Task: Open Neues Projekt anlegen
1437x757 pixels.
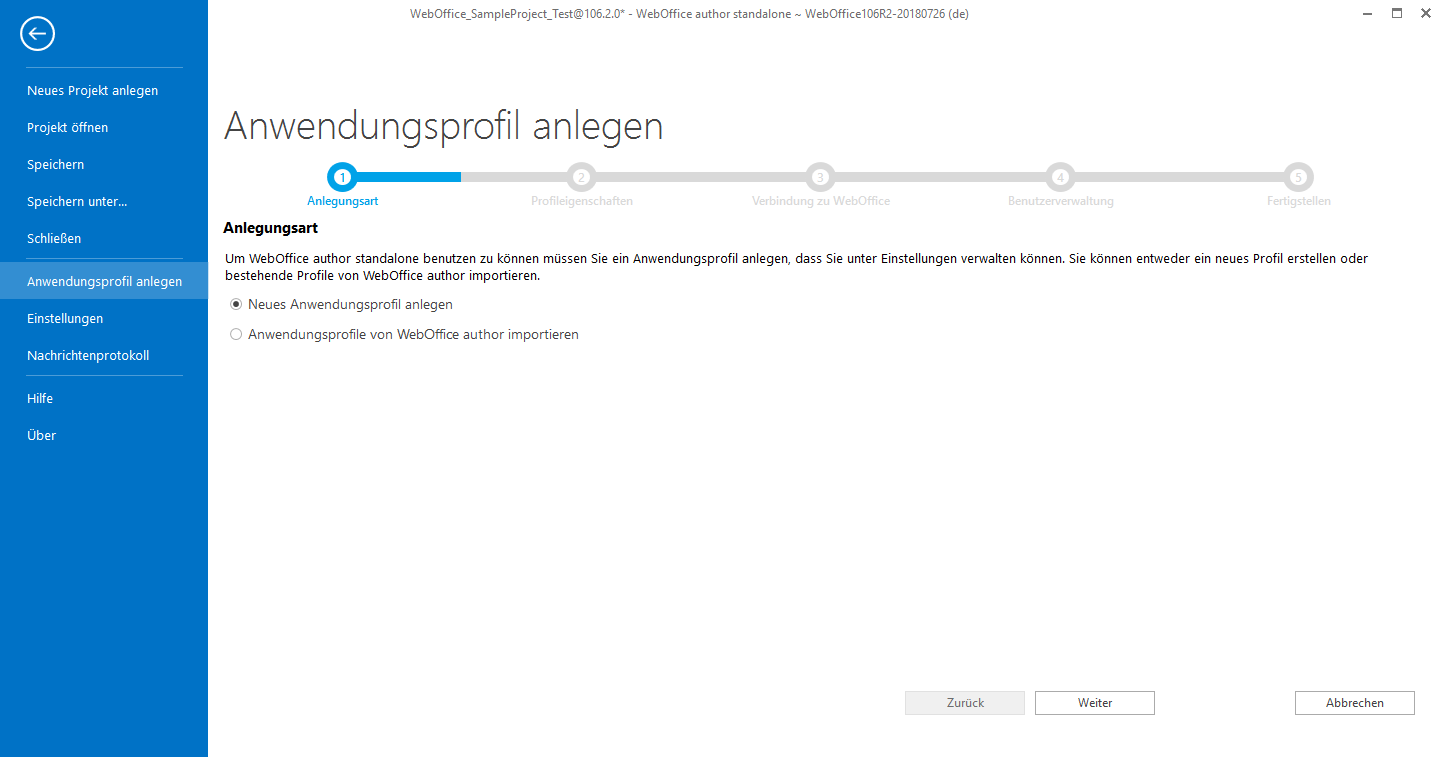Action: [x=104, y=90]
